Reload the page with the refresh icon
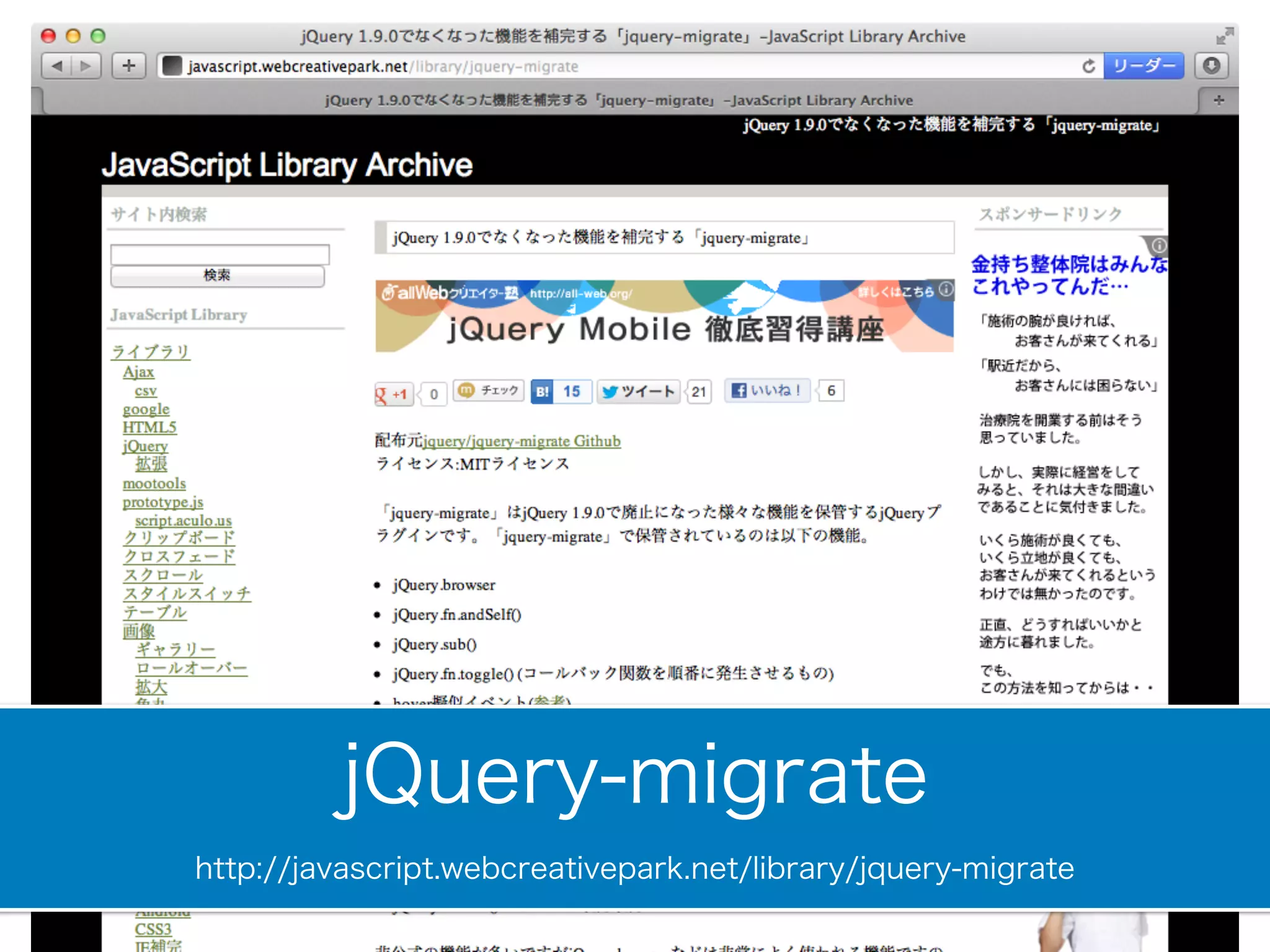1270x952 pixels. pos(1089,66)
